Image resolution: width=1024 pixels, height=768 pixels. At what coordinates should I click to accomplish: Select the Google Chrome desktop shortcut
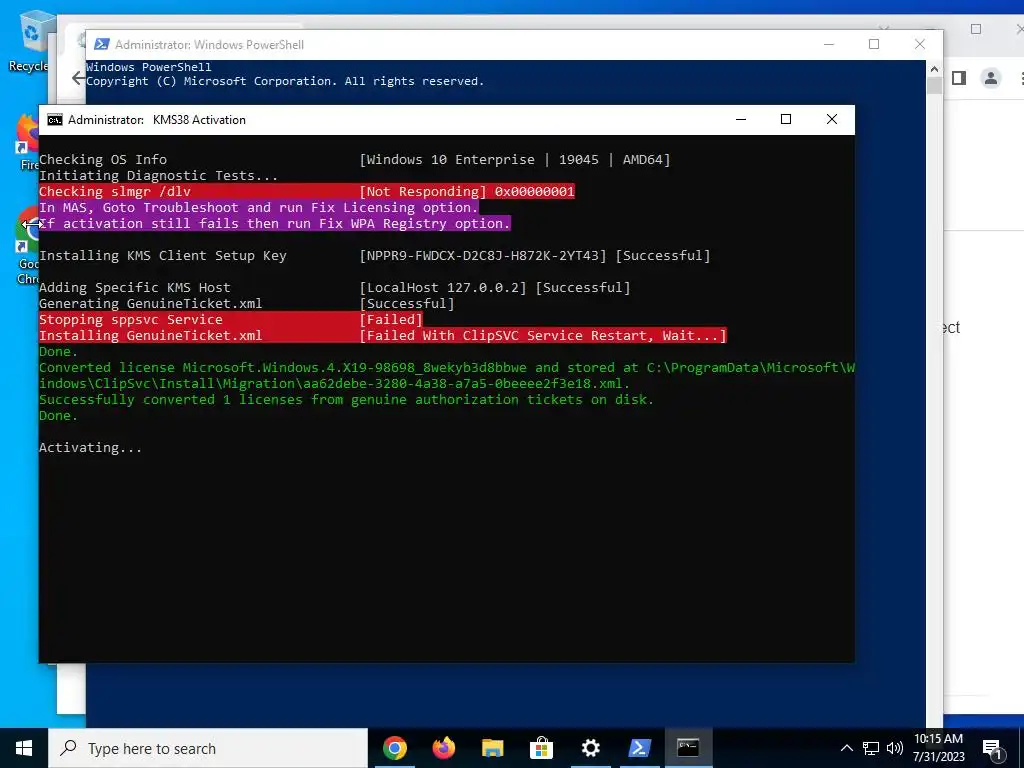27,246
